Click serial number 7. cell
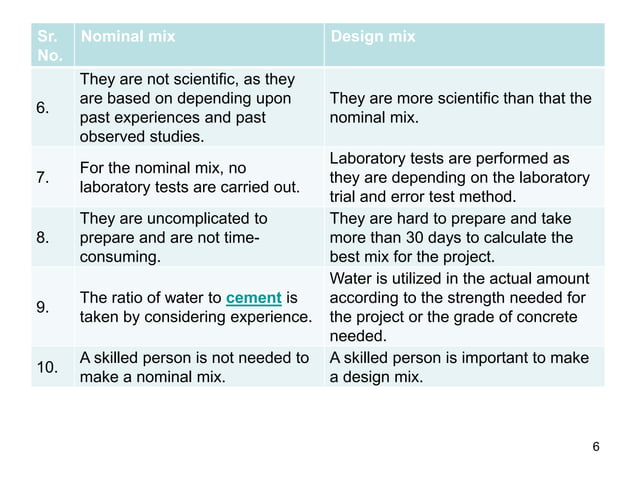Screen dimensions: 638x478 [45, 178]
